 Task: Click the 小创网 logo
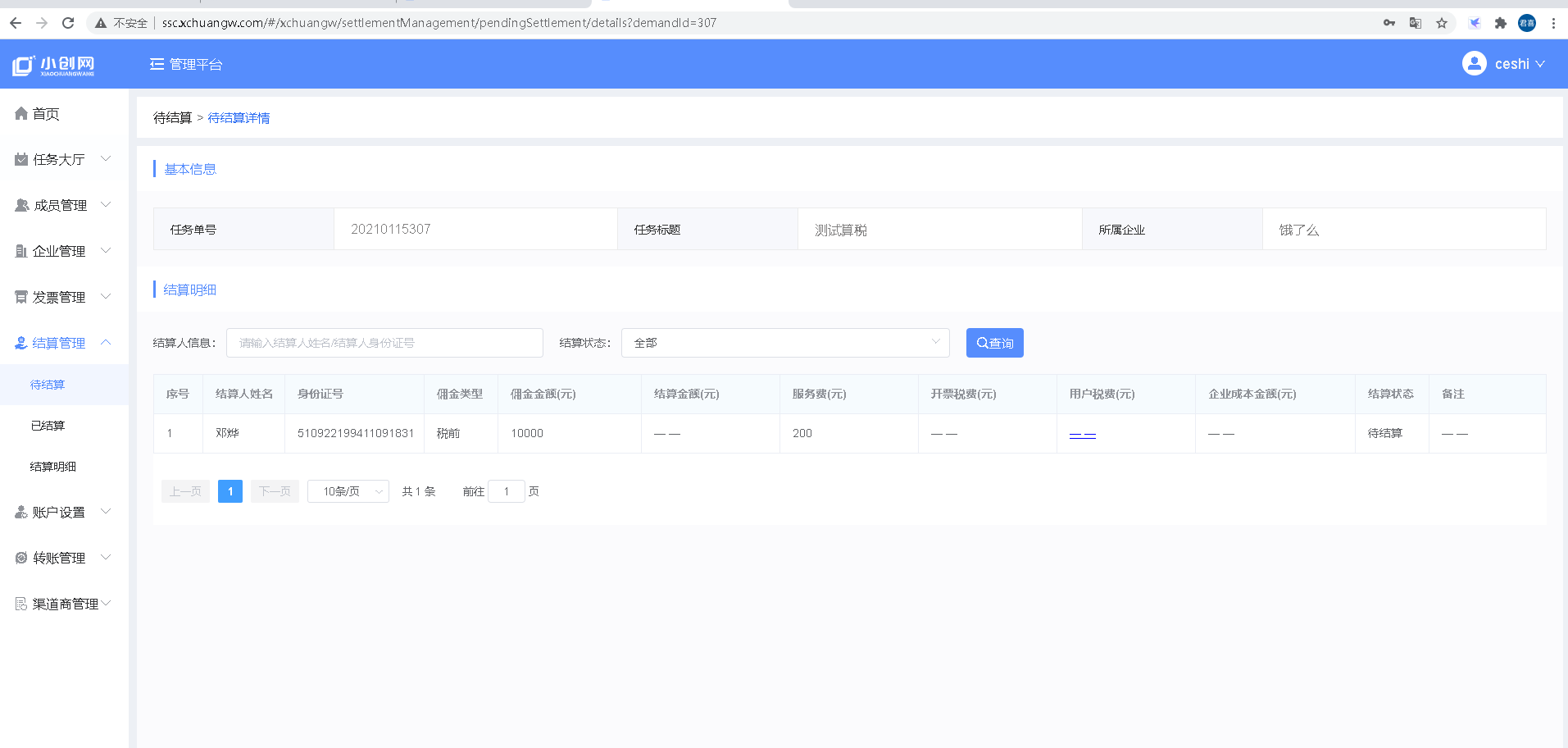54,66
